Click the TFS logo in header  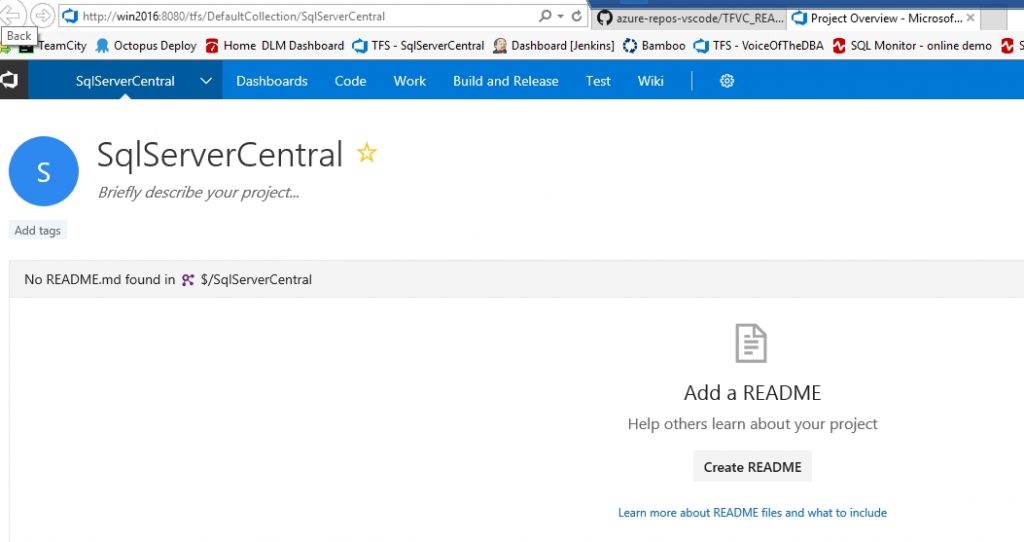pyautogui.click(x=10, y=80)
